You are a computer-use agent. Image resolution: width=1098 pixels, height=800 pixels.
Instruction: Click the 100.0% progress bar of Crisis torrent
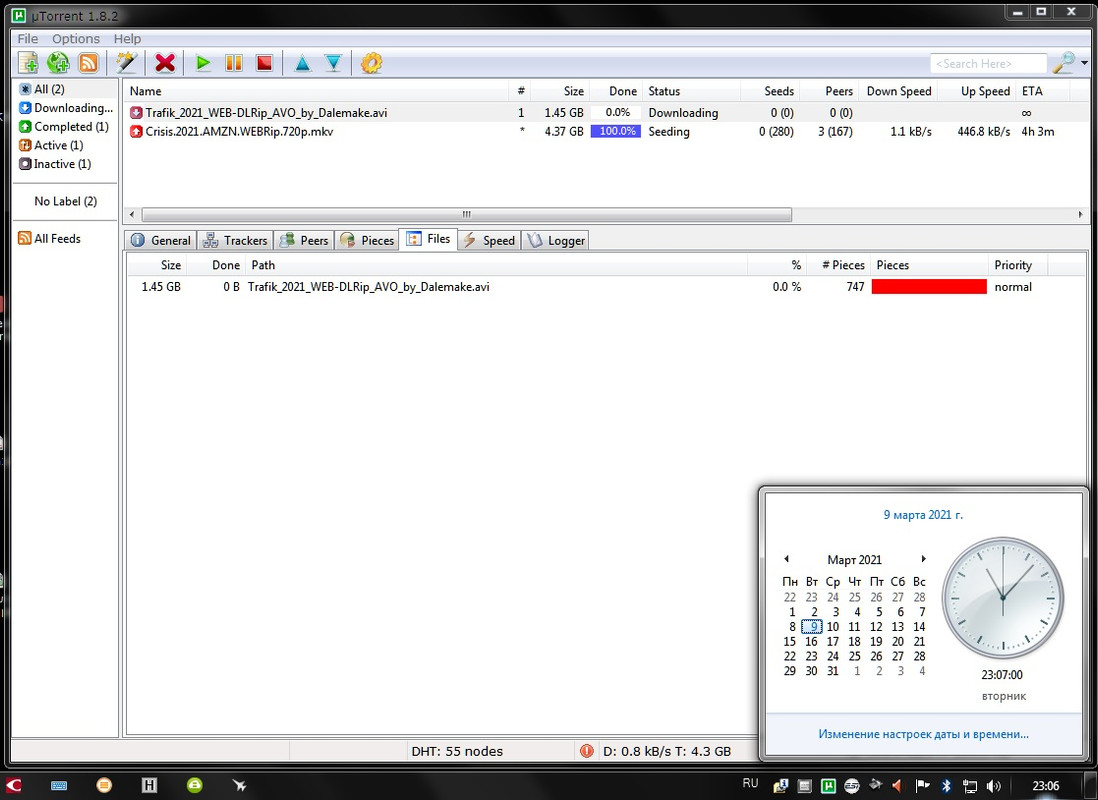(x=616, y=132)
